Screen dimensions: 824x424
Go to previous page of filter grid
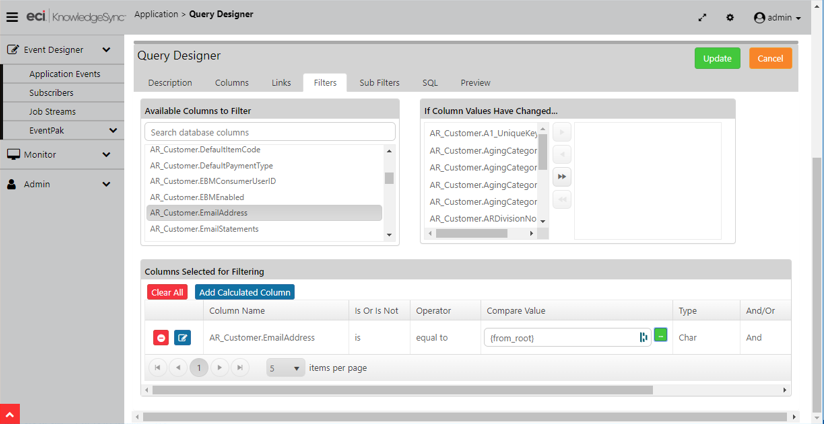pyautogui.click(x=178, y=368)
